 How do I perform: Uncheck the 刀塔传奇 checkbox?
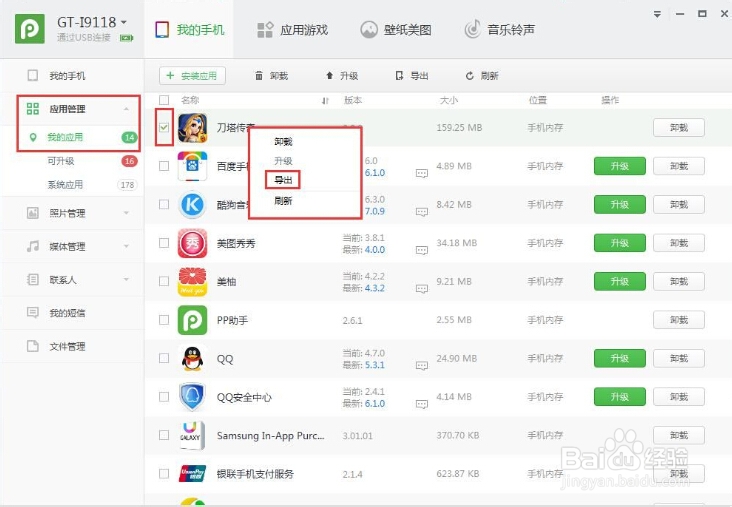[x=164, y=127]
